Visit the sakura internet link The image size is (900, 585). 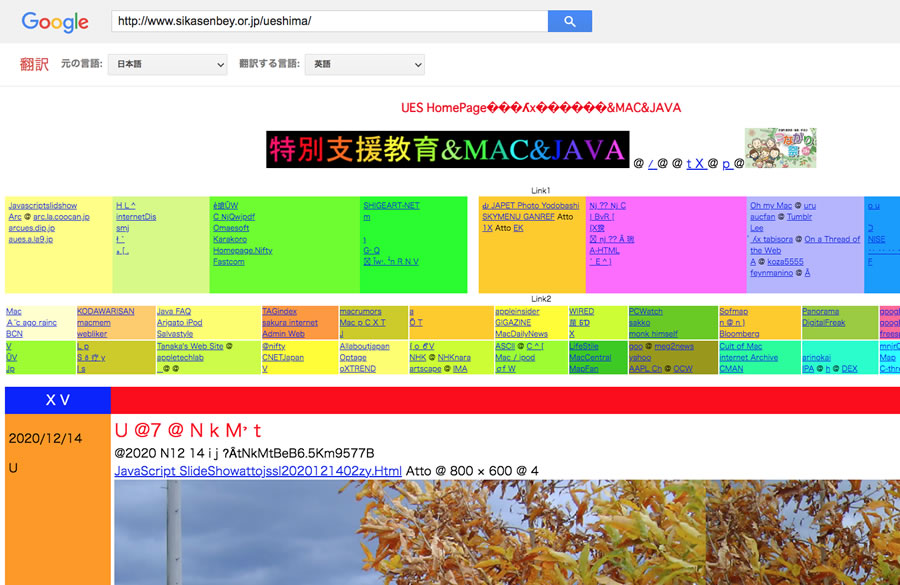click(290, 323)
